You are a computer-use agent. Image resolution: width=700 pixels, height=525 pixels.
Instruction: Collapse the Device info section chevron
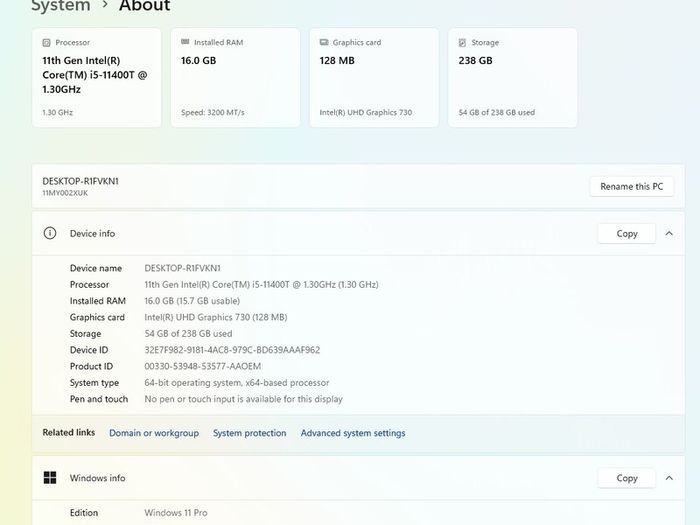tap(669, 233)
